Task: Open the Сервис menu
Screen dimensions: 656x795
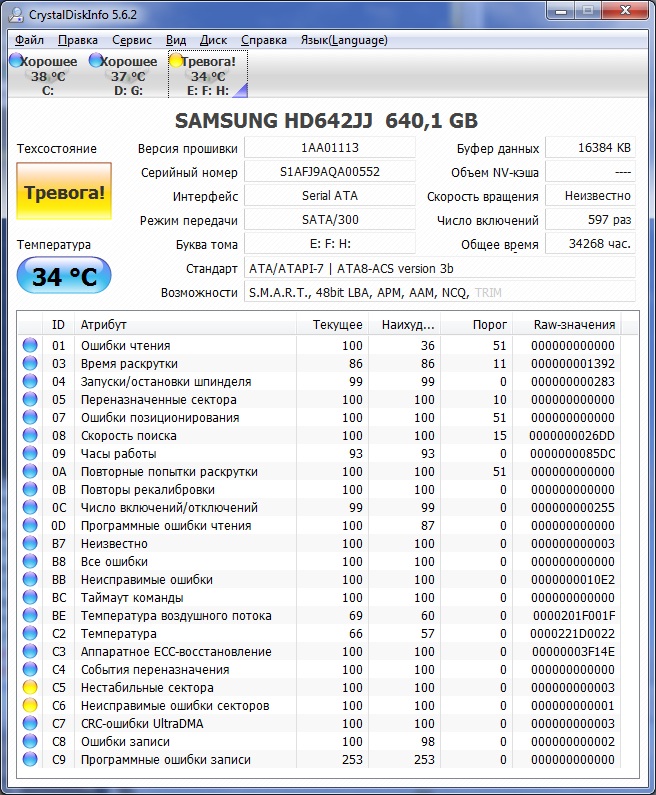Action: [x=132, y=40]
